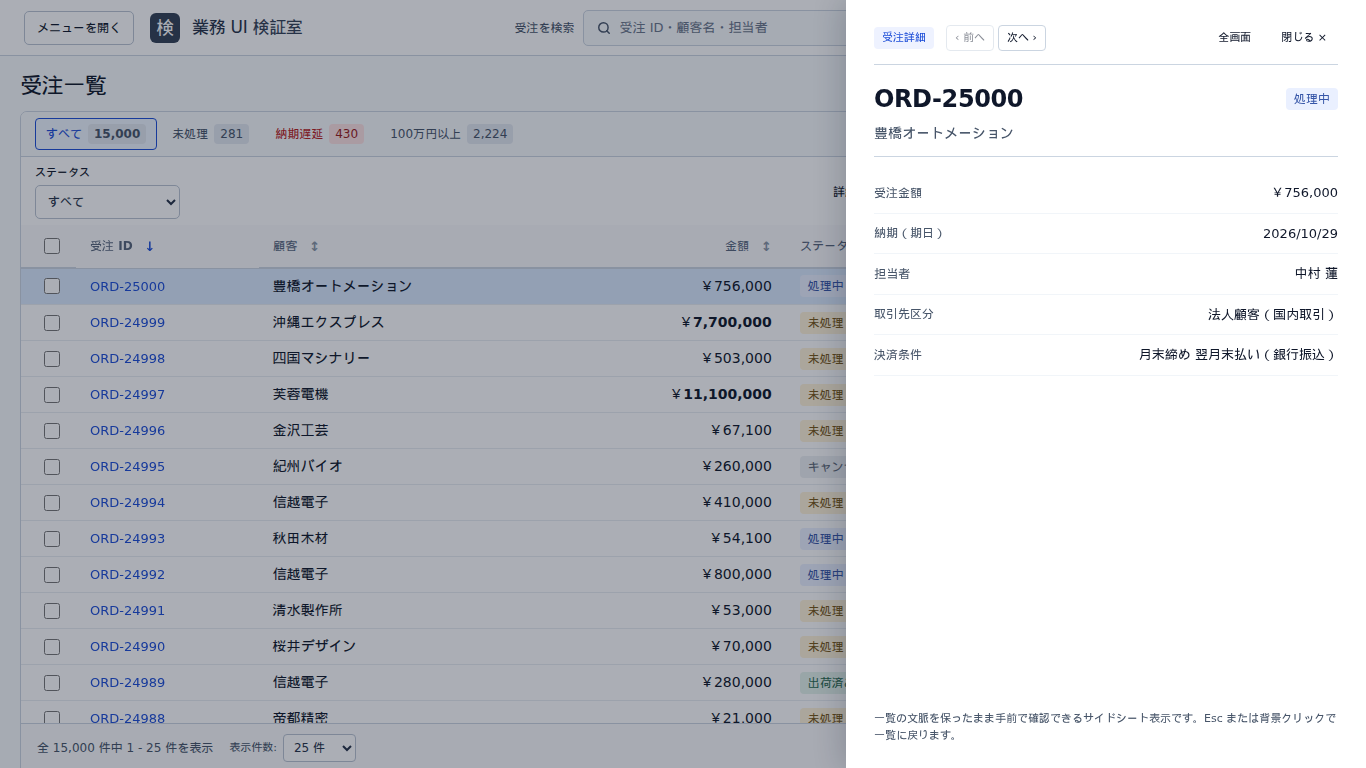Check the ORD-24994 row checkbox
Image resolution: width=1366 pixels, height=768 pixels.
click(52, 502)
